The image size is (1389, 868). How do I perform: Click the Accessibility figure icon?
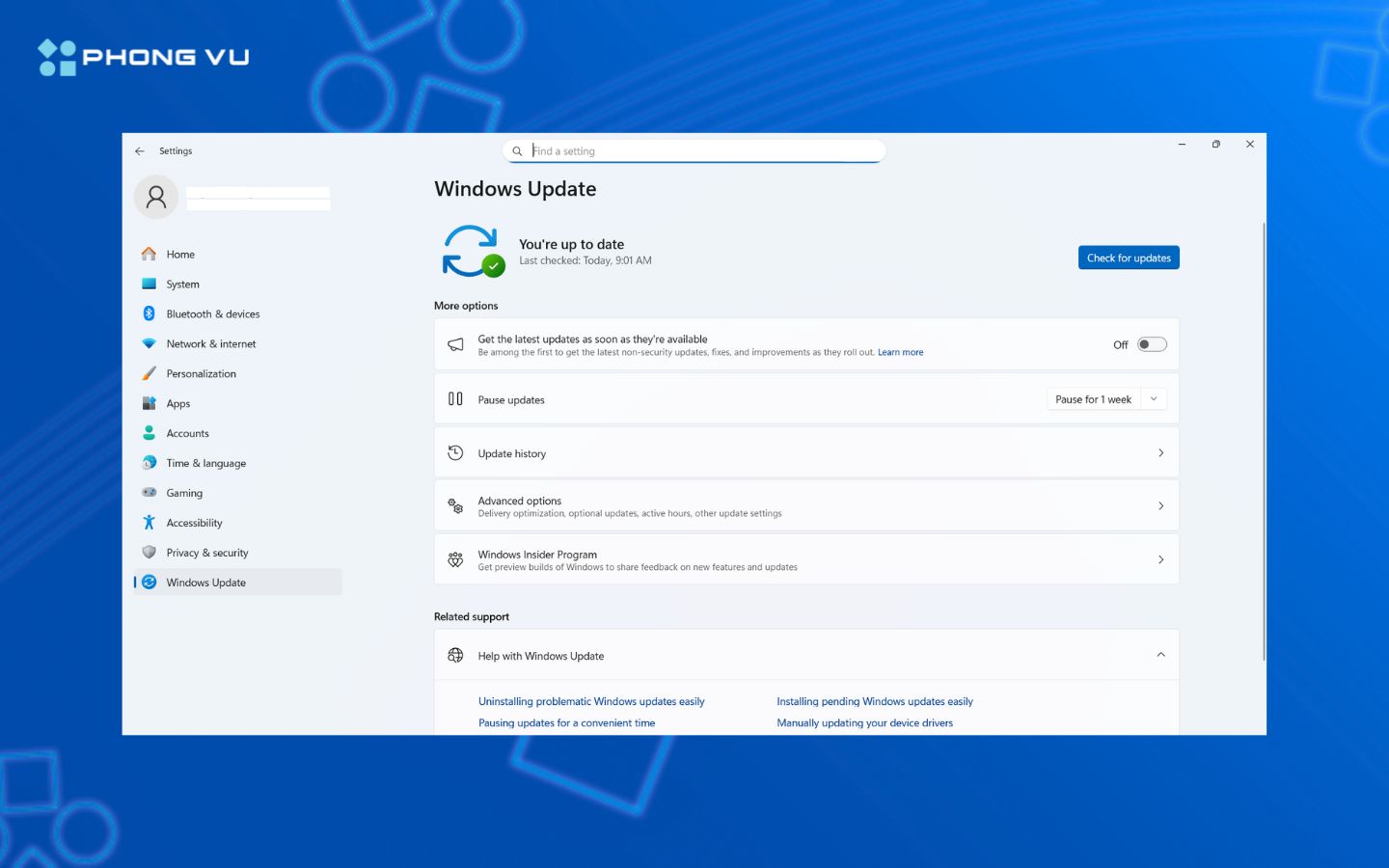tap(150, 522)
